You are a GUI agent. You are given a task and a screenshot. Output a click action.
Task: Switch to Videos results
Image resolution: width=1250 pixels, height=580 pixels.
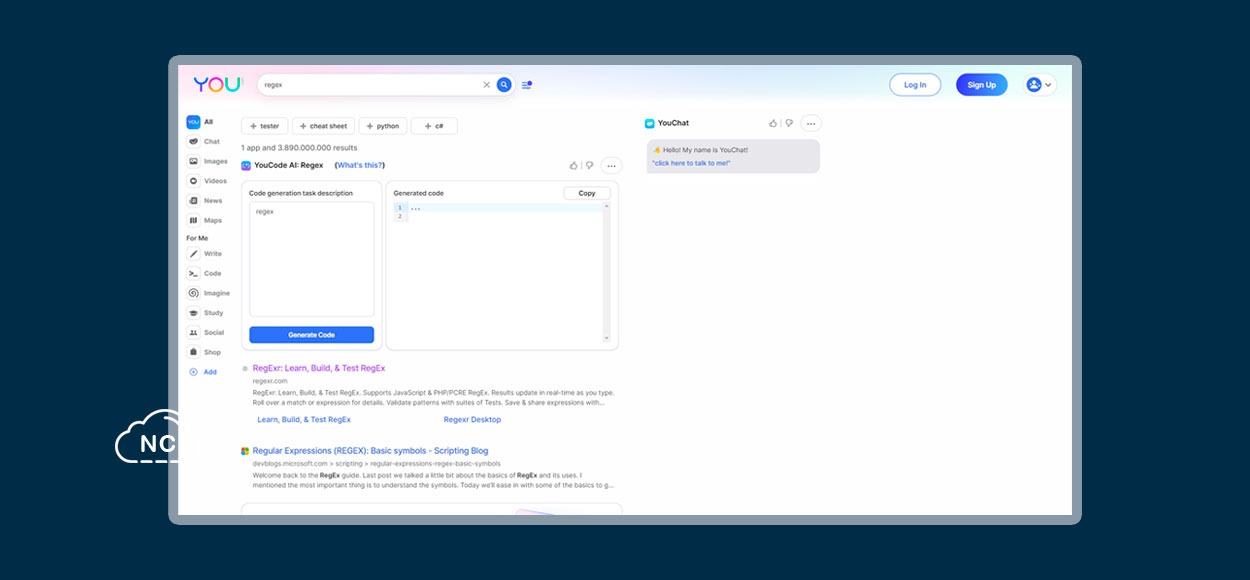(207, 181)
